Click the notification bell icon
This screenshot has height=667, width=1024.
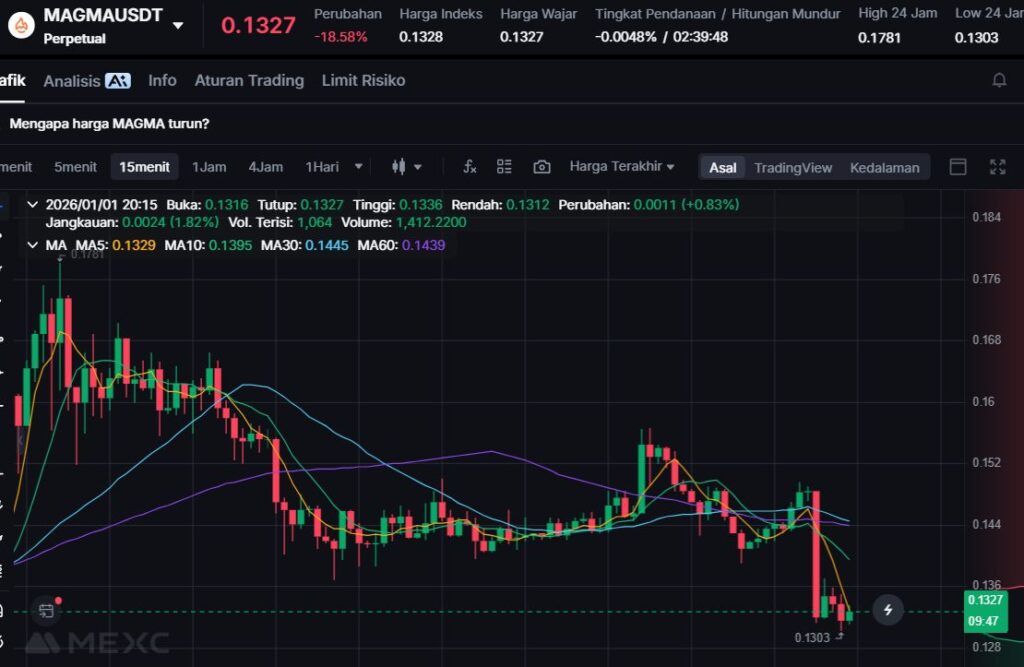click(998, 80)
